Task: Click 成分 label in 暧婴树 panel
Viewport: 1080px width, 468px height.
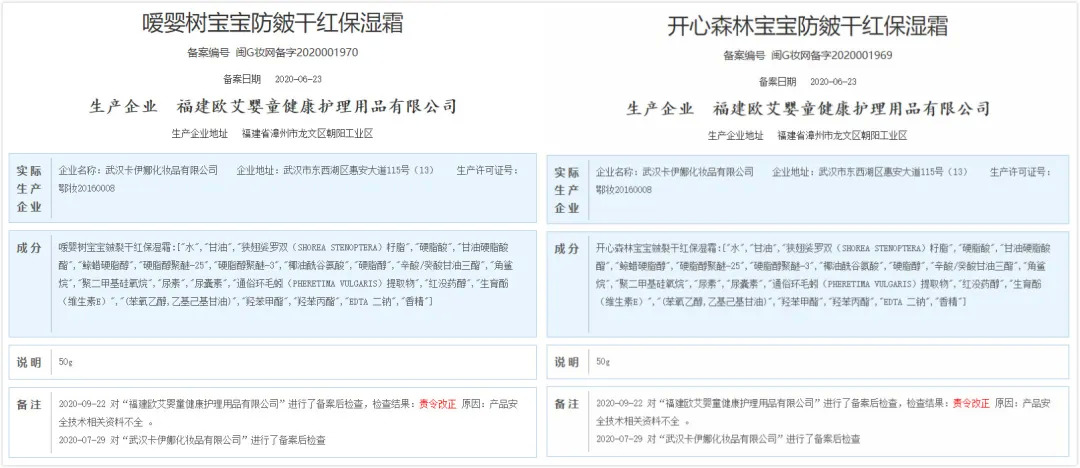Action: tap(29, 247)
